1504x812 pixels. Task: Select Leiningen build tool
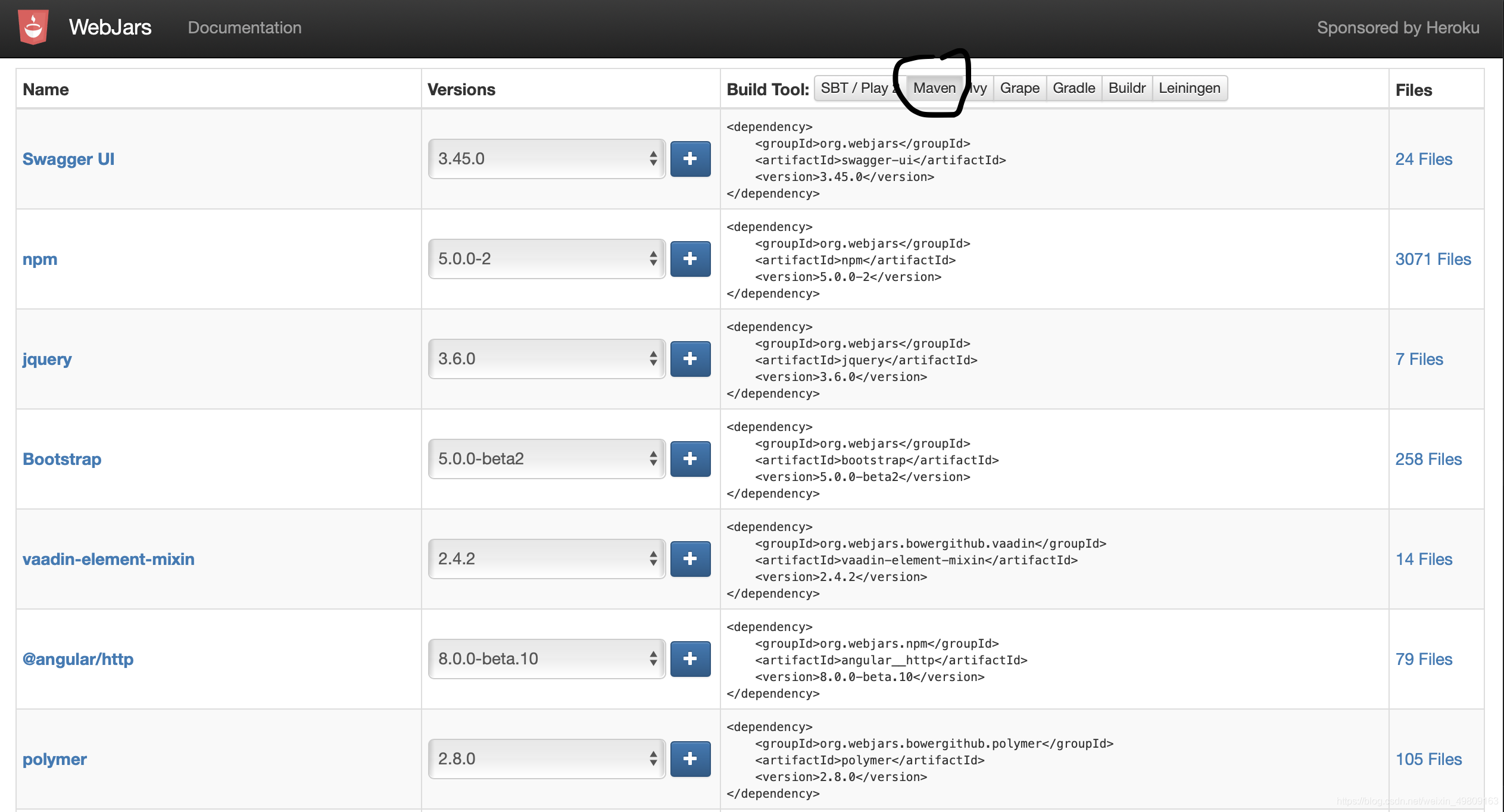coord(1190,88)
